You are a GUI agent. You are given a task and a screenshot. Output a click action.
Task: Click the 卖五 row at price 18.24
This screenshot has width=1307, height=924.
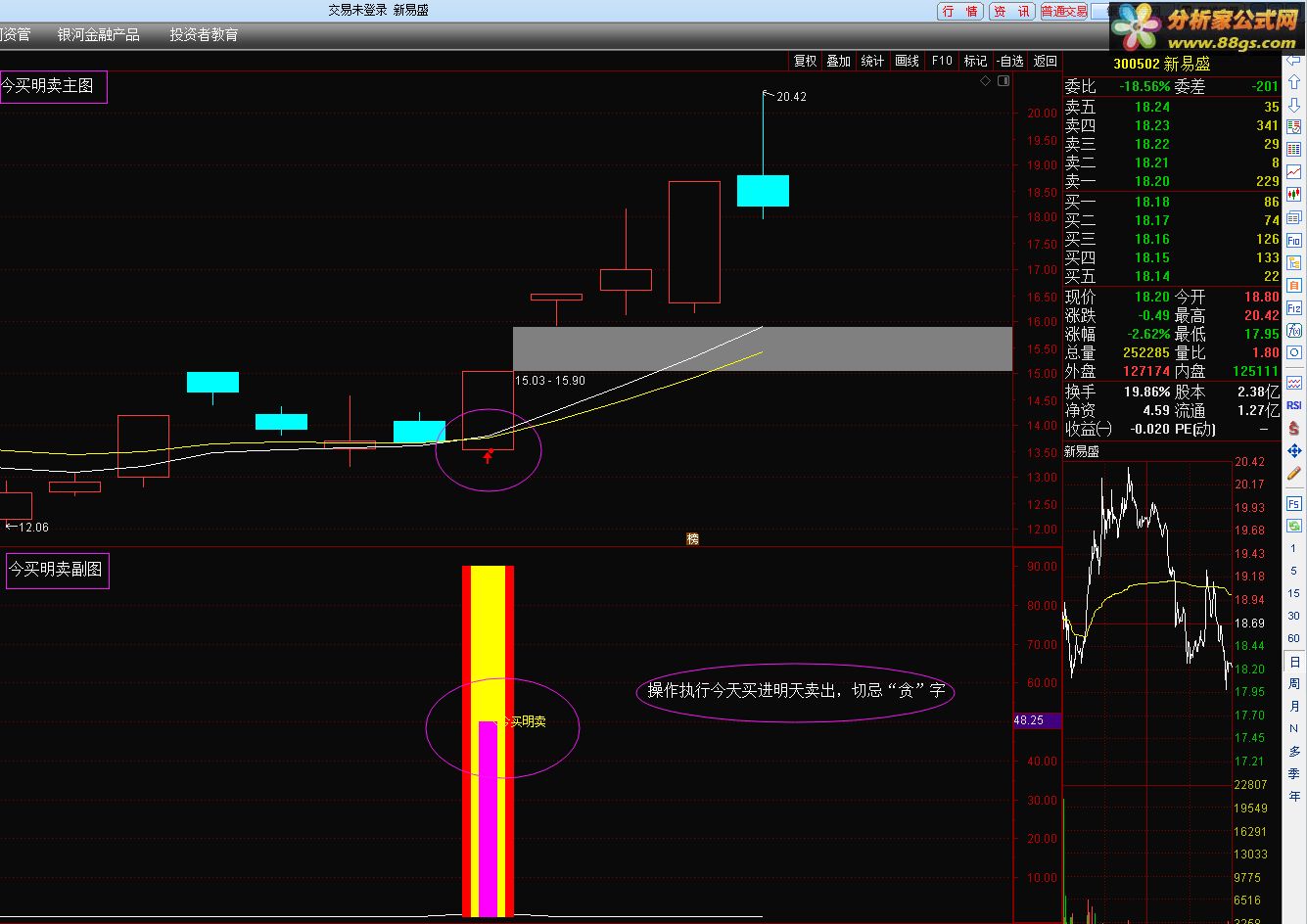click(1172, 107)
